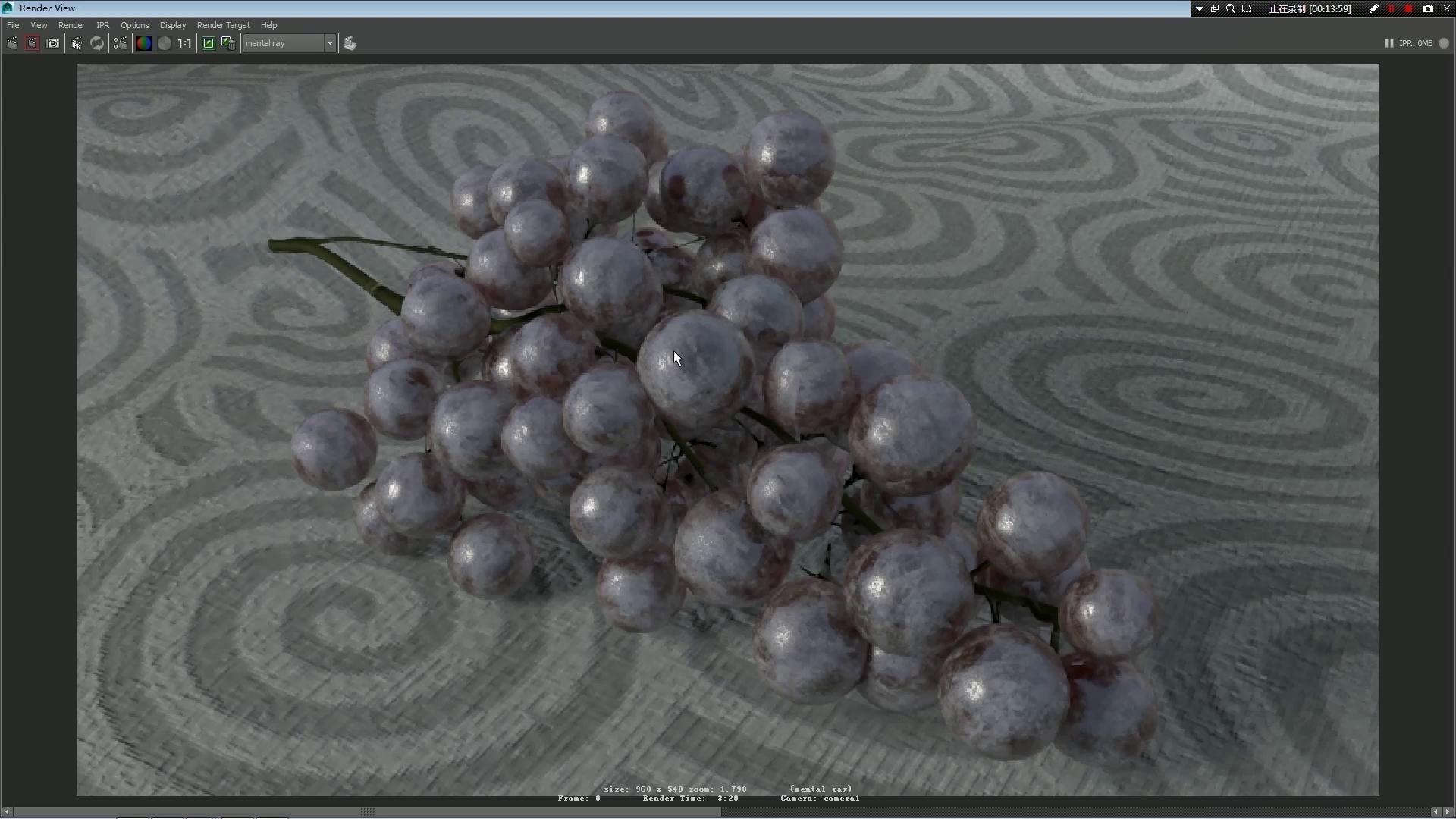Pause IPR tuning with the pause button
The height and width of the screenshot is (819, 1456).
tap(1389, 43)
